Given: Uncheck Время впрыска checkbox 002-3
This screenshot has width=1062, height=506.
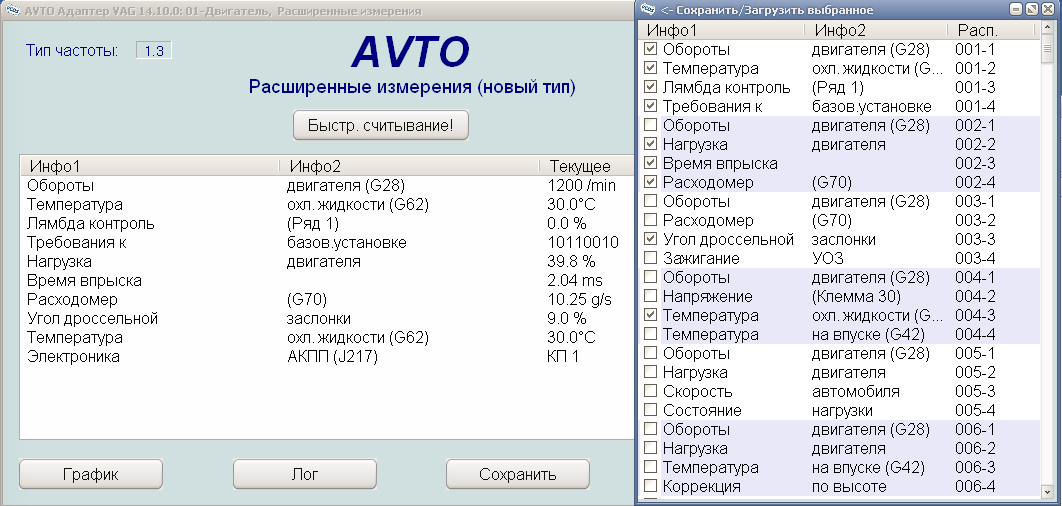Looking at the screenshot, I should pos(650,163).
